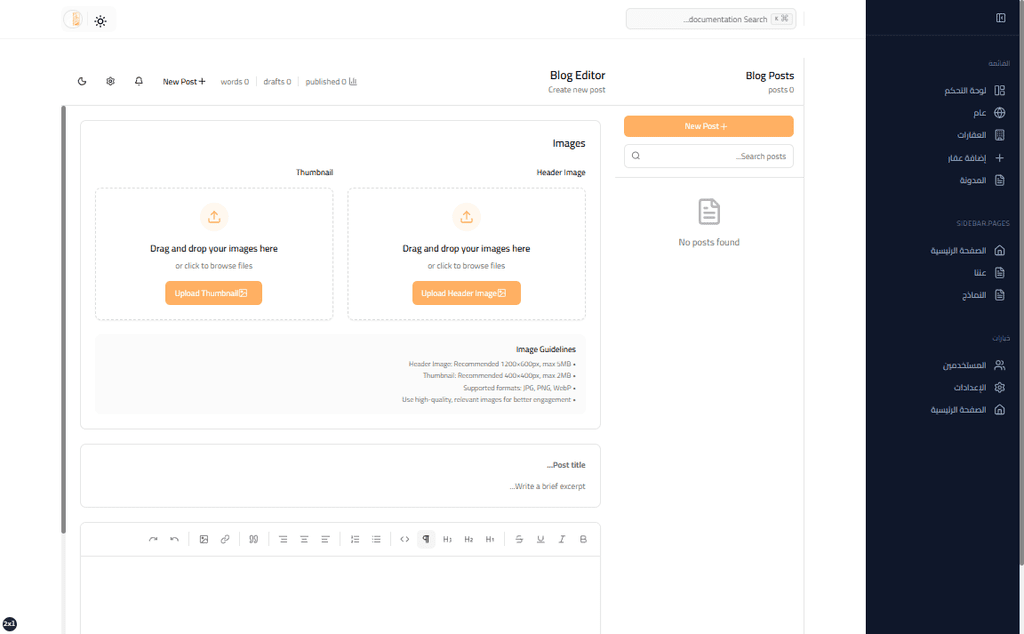
Task: Open the user avatar menu
Action: (74, 20)
